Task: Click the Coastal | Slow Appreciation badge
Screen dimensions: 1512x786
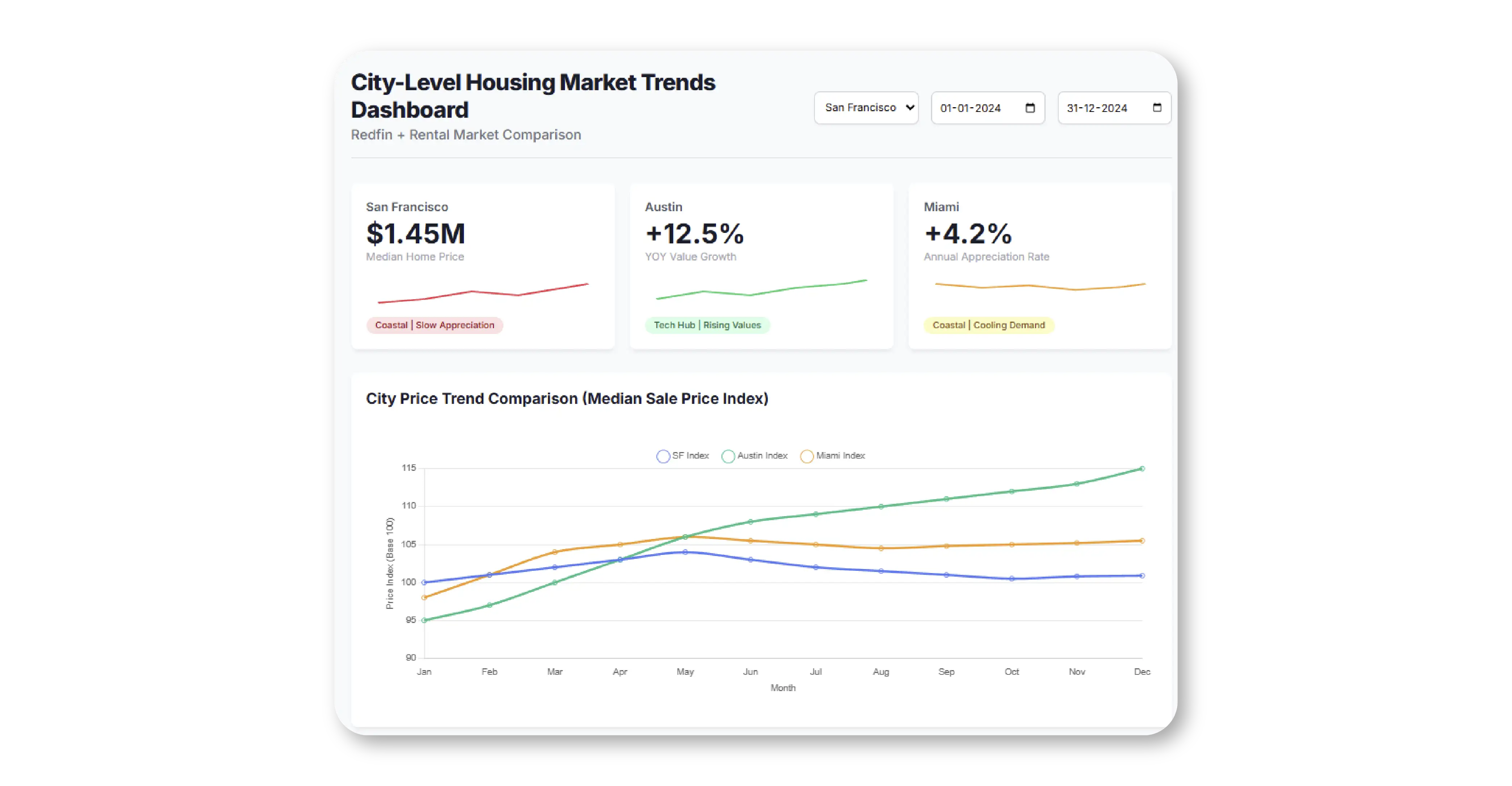Action: tap(434, 325)
